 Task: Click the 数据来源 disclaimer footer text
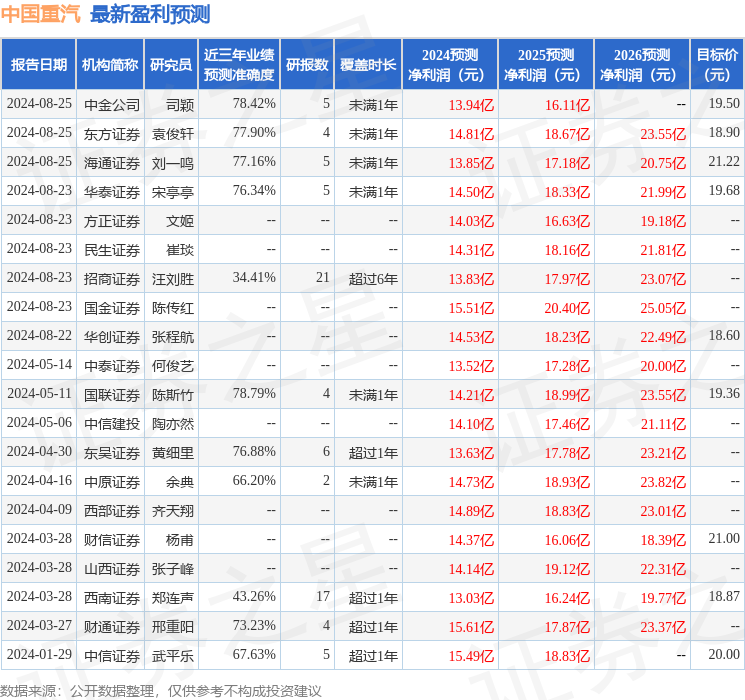pos(161,690)
